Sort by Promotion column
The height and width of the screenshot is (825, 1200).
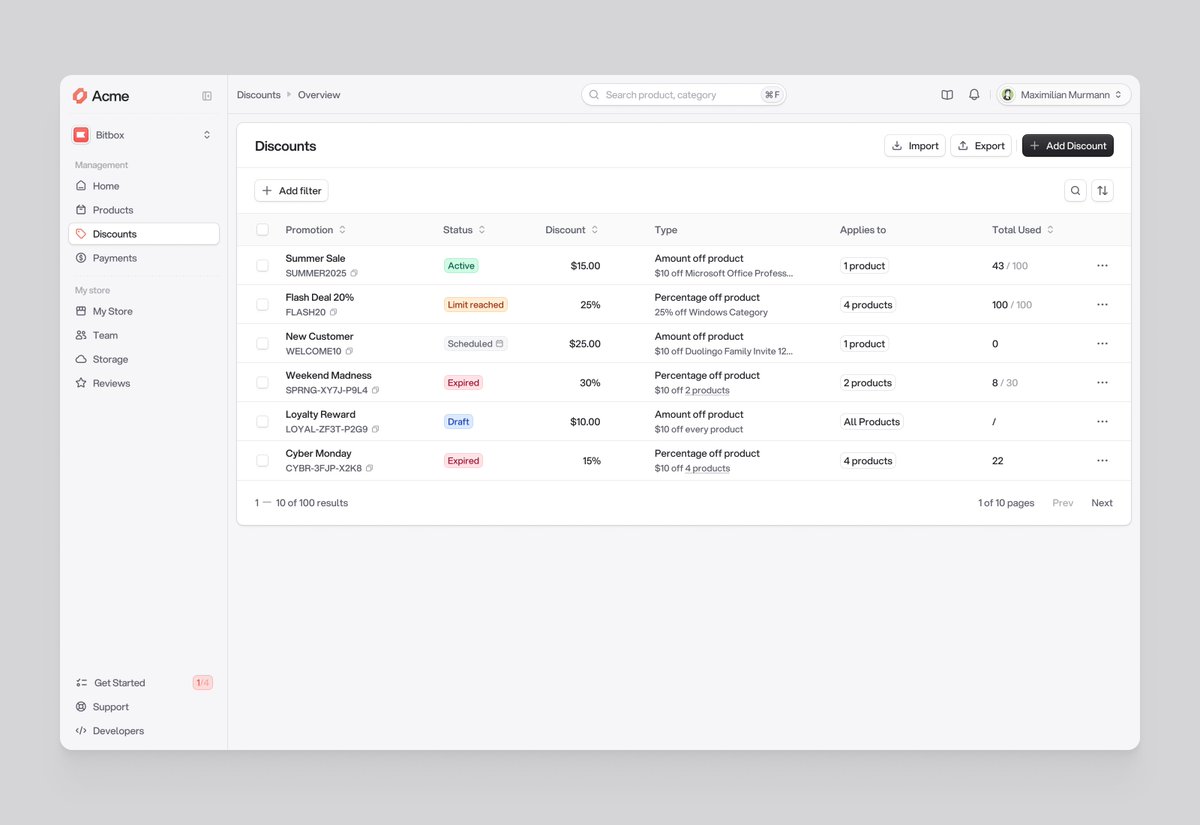coord(316,230)
